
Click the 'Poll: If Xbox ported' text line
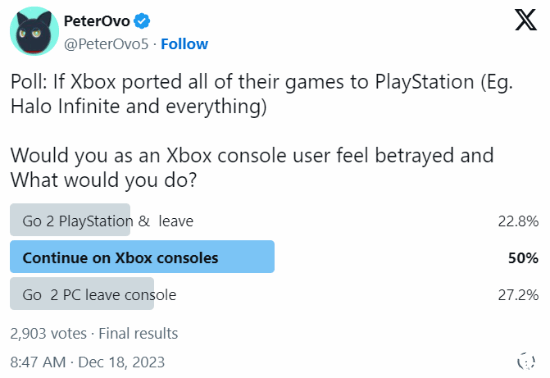tap(262, 82)
